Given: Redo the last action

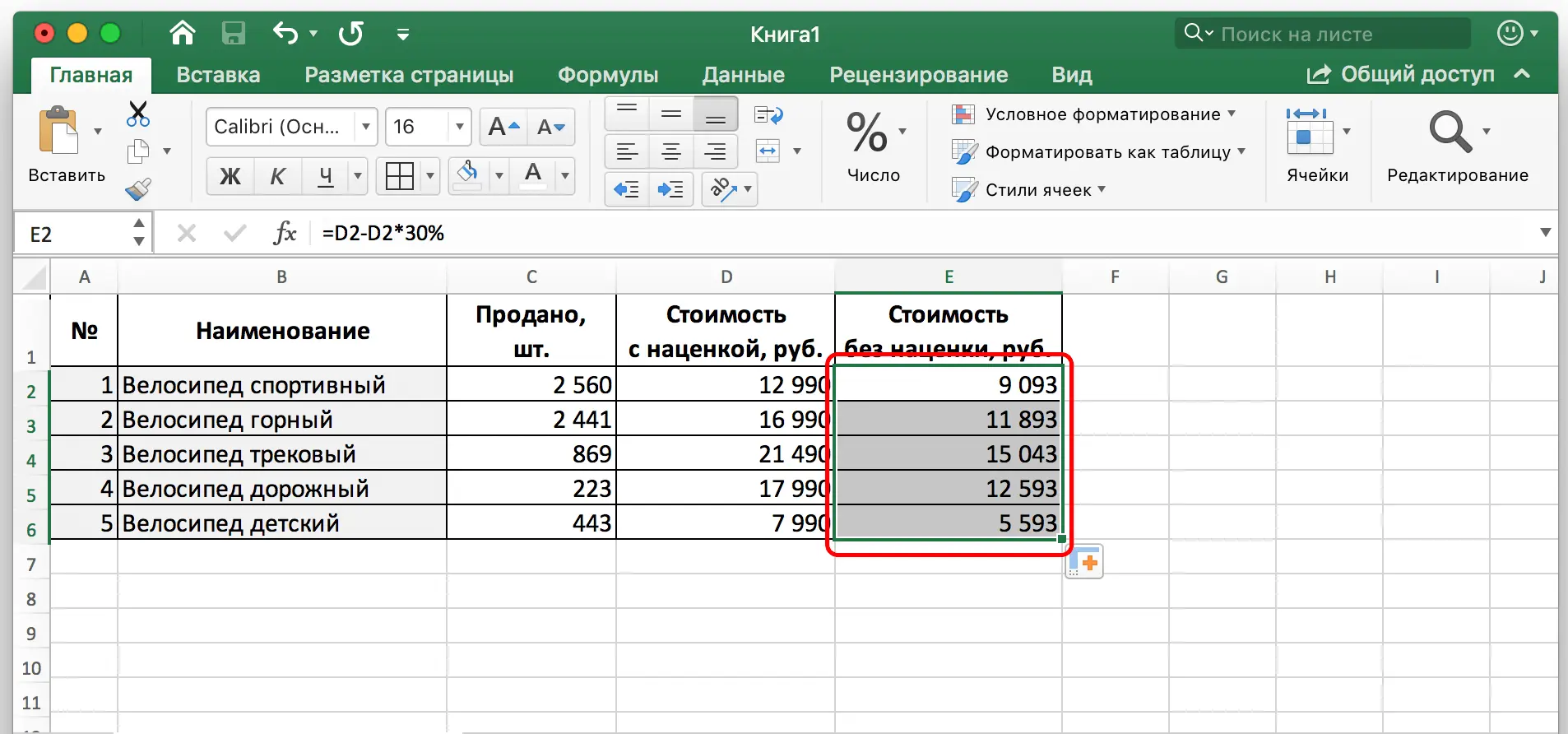Looking at the screenshot, I should 351,34.
